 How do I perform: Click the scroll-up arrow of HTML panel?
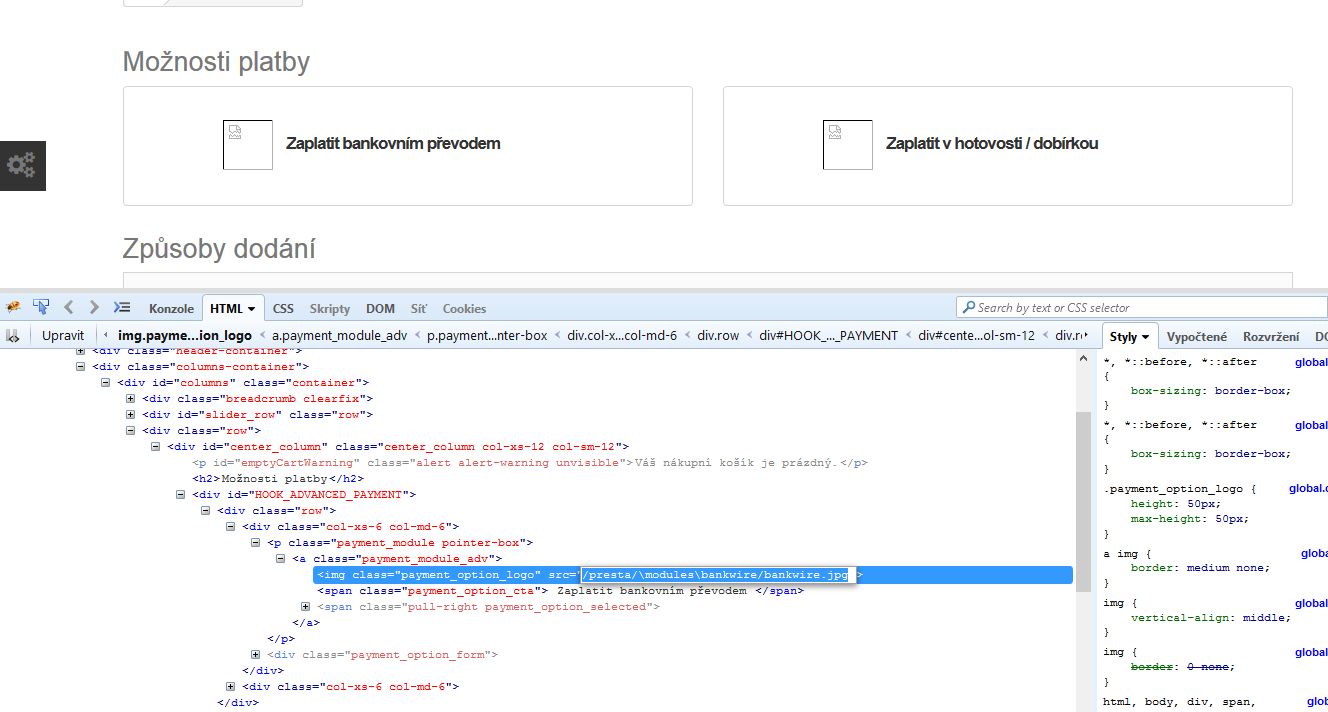click(1084, 357)
